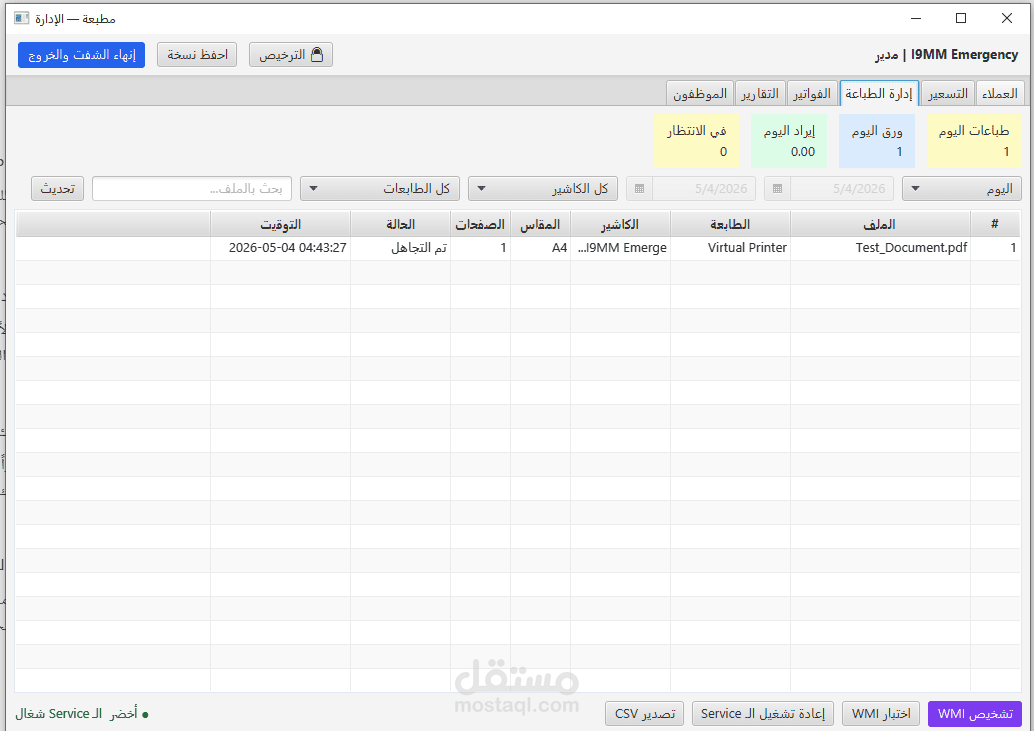Focus the بحث بالملف search field
The image size is (1034, 731).
click(192, 189)
